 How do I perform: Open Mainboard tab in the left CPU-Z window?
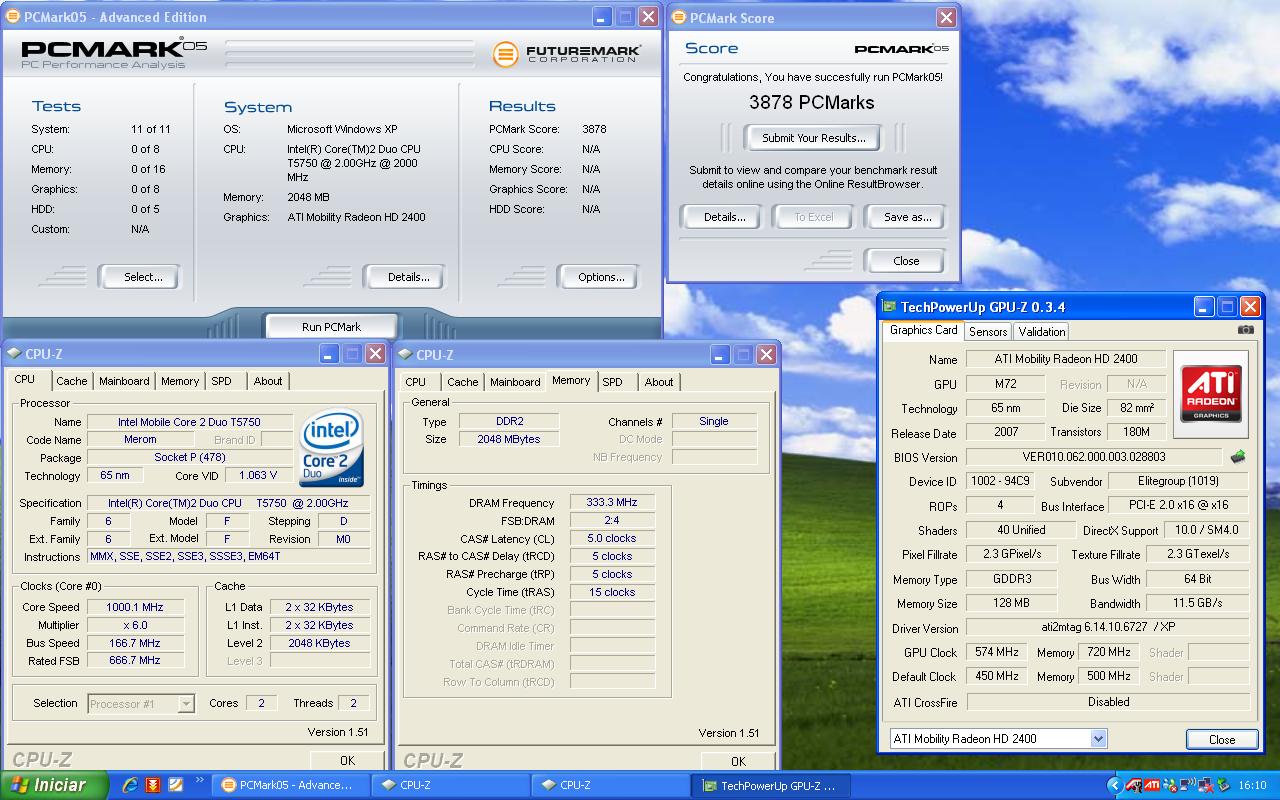point(124,381)
